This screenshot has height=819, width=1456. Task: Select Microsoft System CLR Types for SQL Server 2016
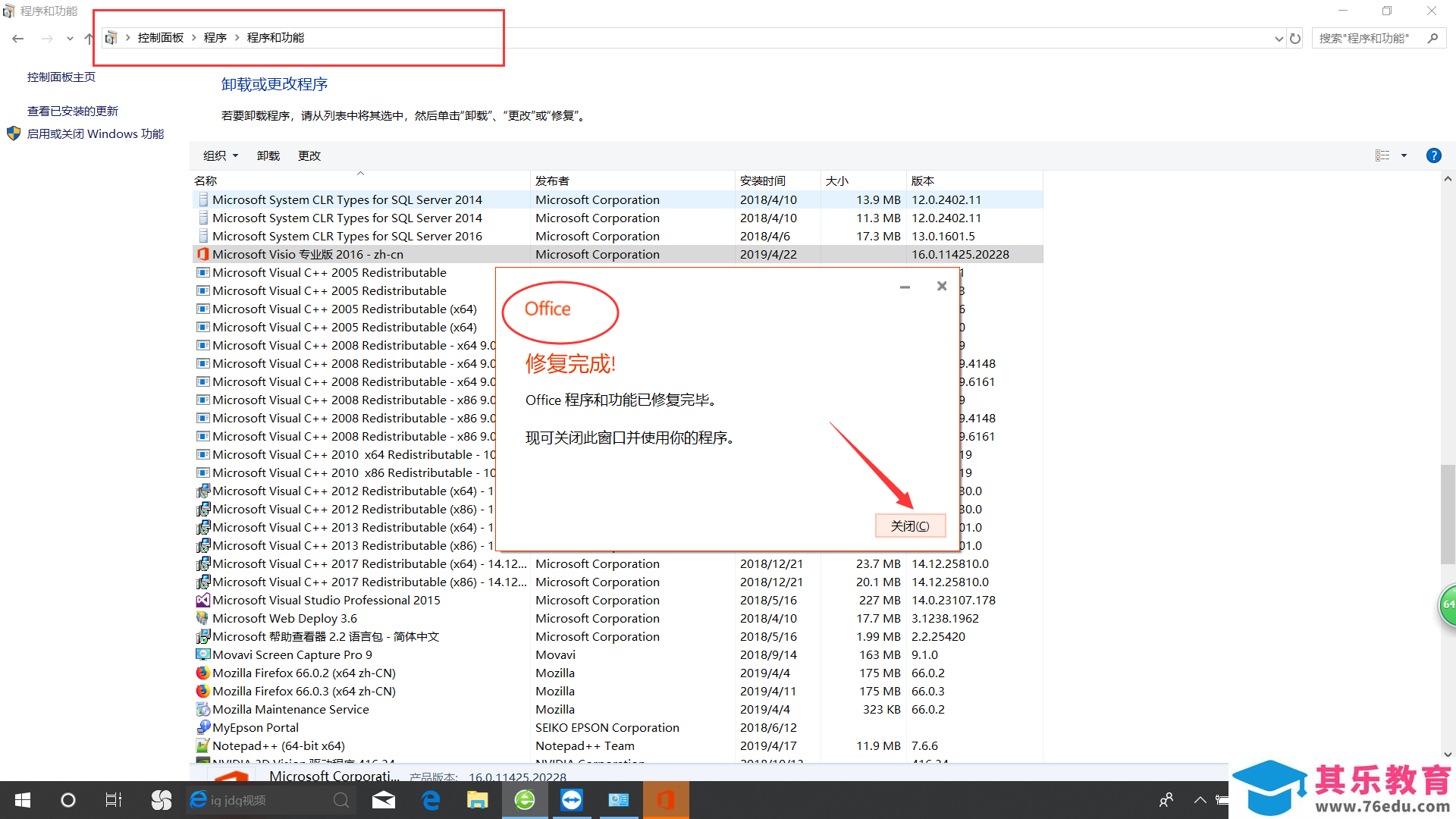point(617,236)
